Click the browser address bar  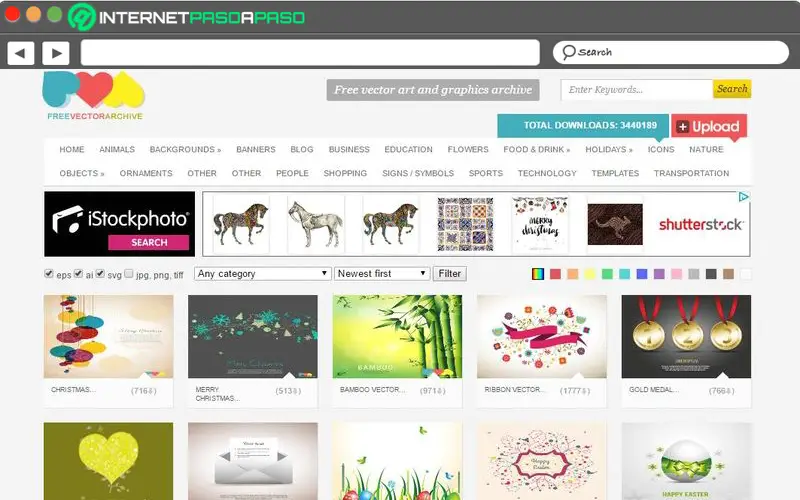[310, 53]
